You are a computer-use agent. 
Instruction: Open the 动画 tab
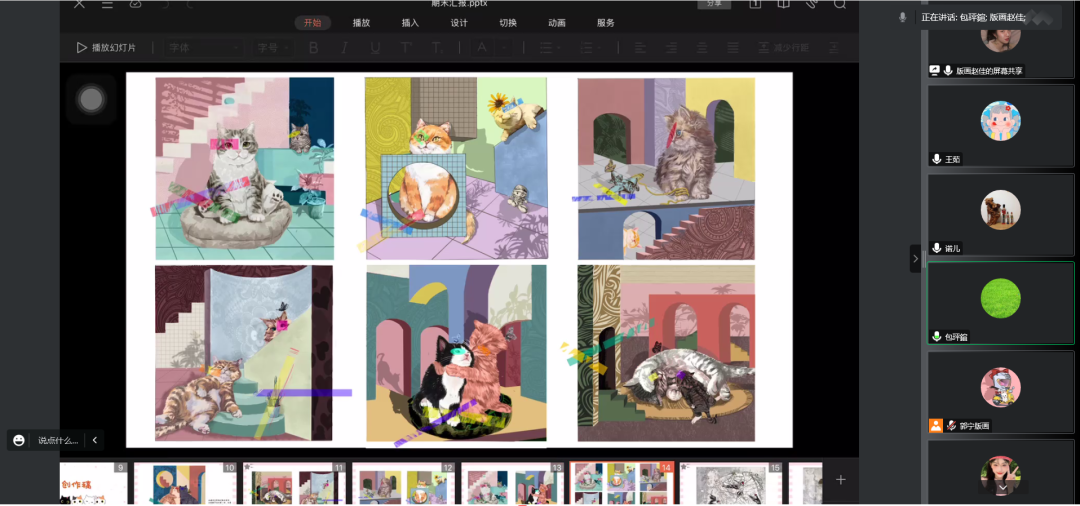click(557, 23)
